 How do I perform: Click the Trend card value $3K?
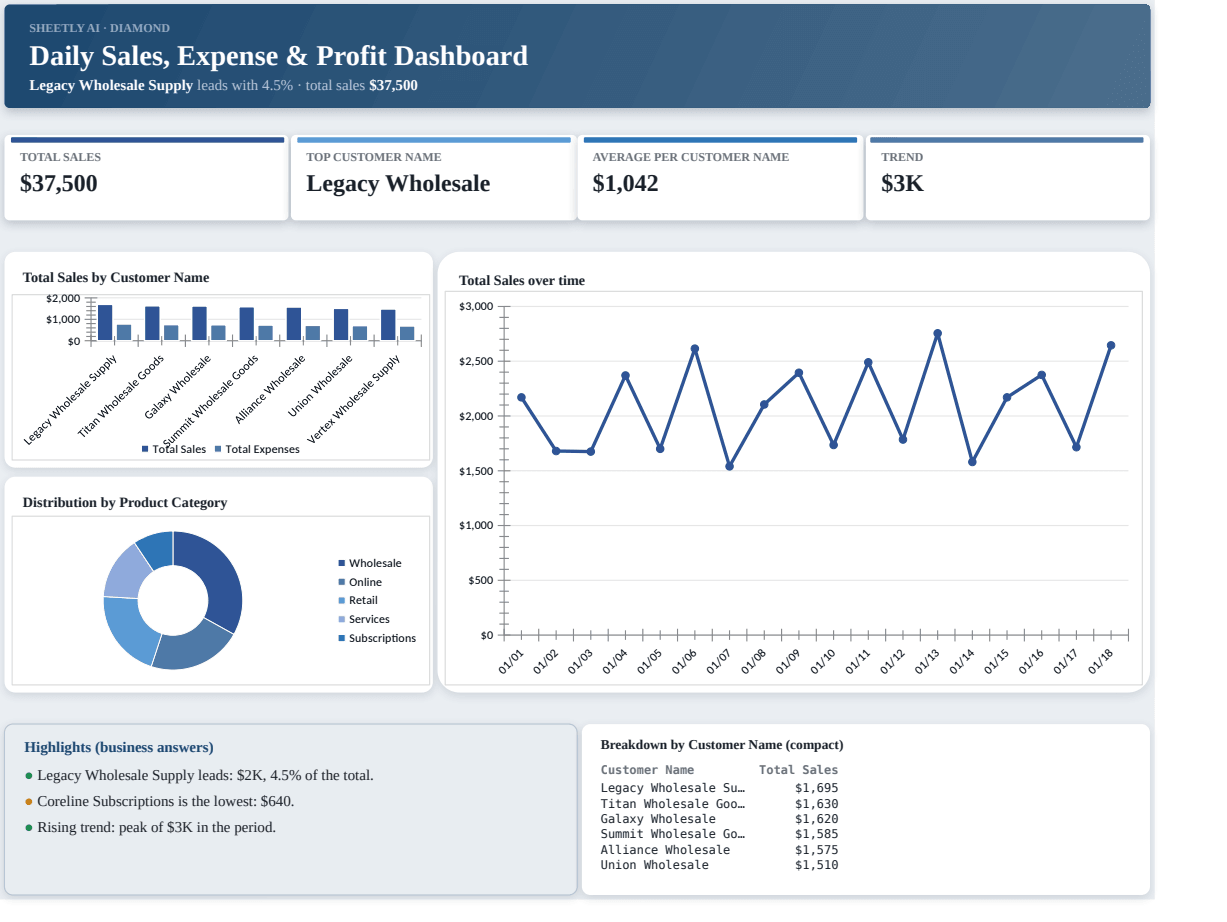902,183
